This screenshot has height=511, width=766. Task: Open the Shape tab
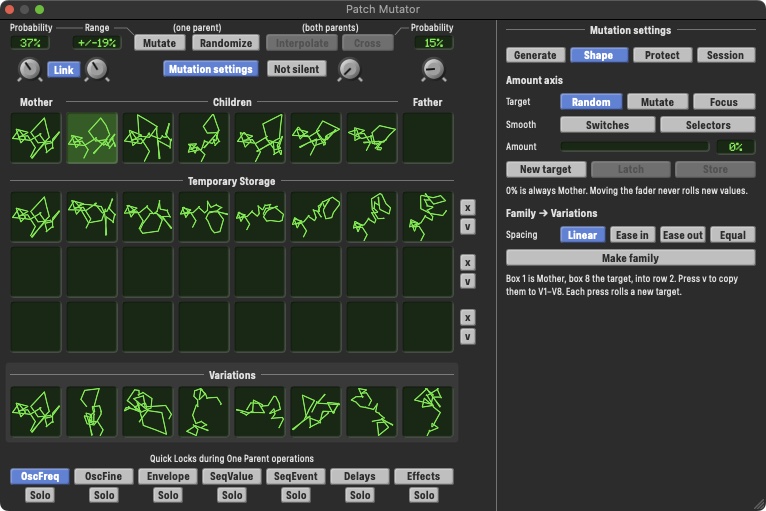pos(598,55)
